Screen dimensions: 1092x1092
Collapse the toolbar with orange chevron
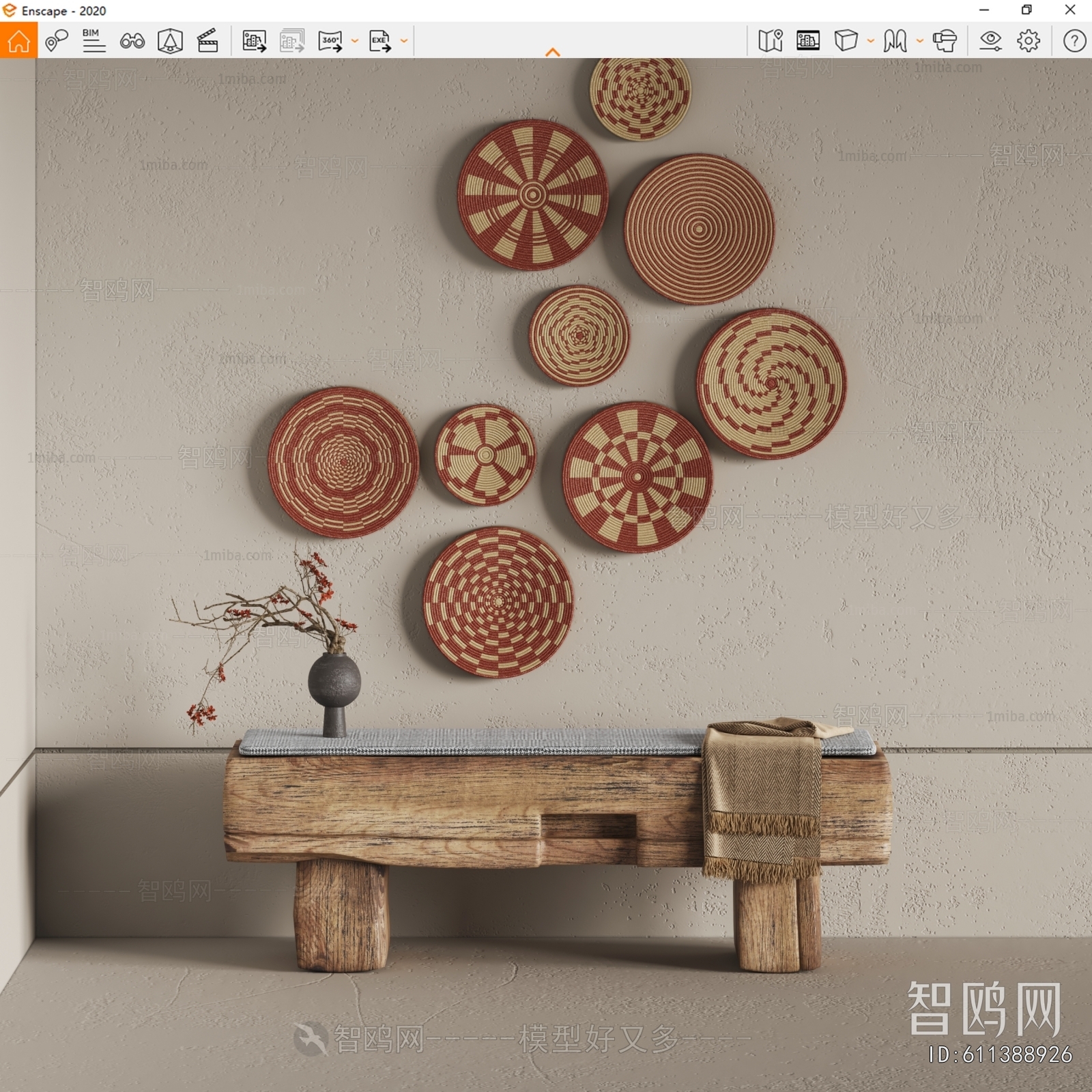[553, 53]
